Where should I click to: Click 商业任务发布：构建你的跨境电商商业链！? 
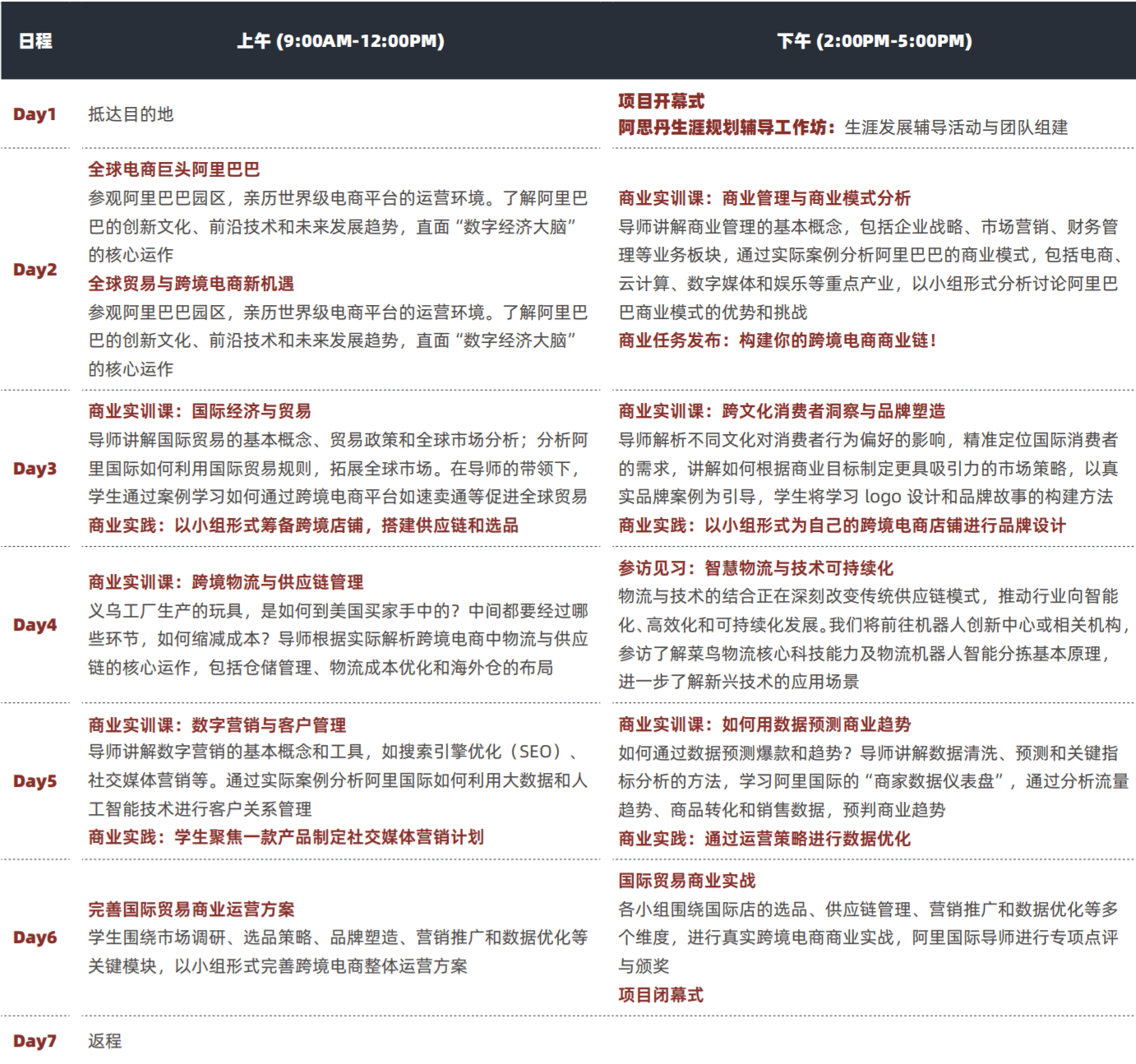pyautogui.click(x=778, y=340)
